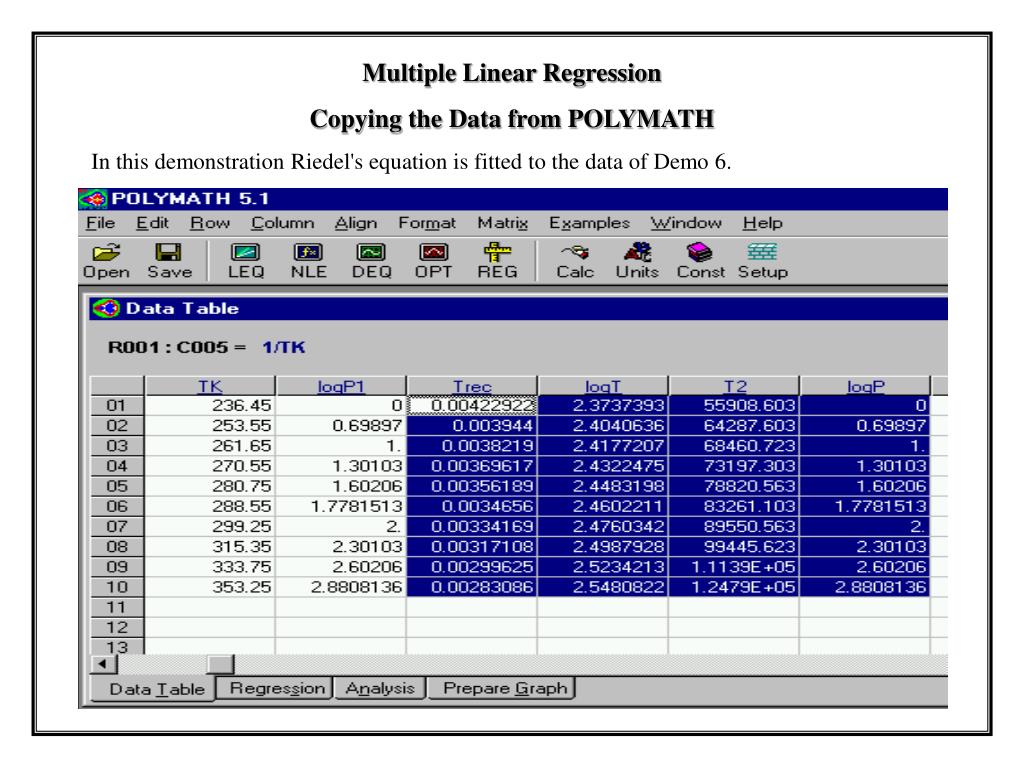Viewport: 1024px width, 768px height.
Task: Click the Save floppy disk icon
Action: [x=168, y=253]
